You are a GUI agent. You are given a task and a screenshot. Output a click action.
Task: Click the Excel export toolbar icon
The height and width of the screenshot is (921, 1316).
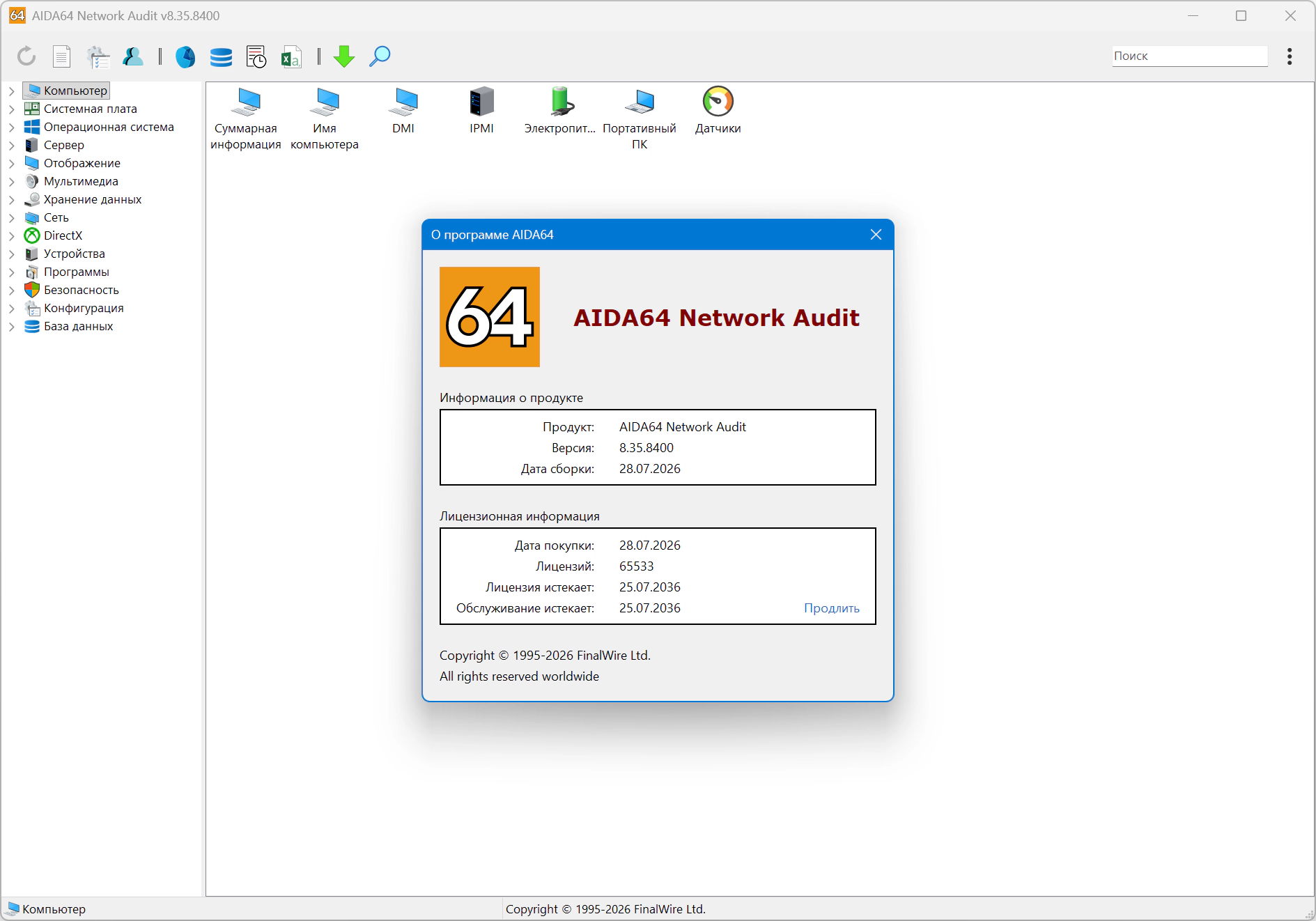(291, 56)
